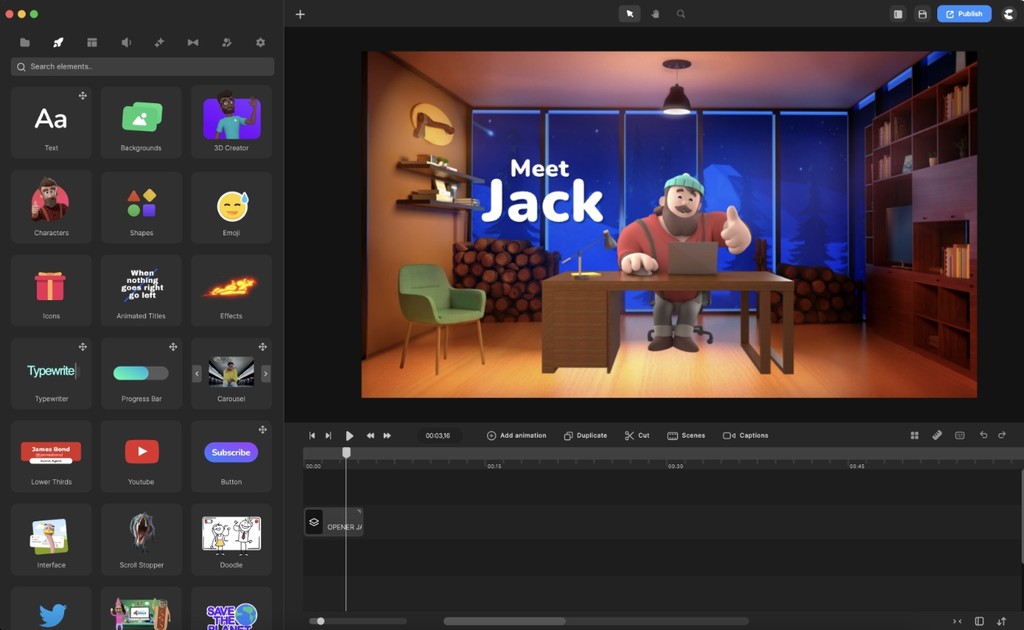This screenshot has height=630, width=1024.
Task: Activate the pointer selection tool
Action: (x=629, y=14)
